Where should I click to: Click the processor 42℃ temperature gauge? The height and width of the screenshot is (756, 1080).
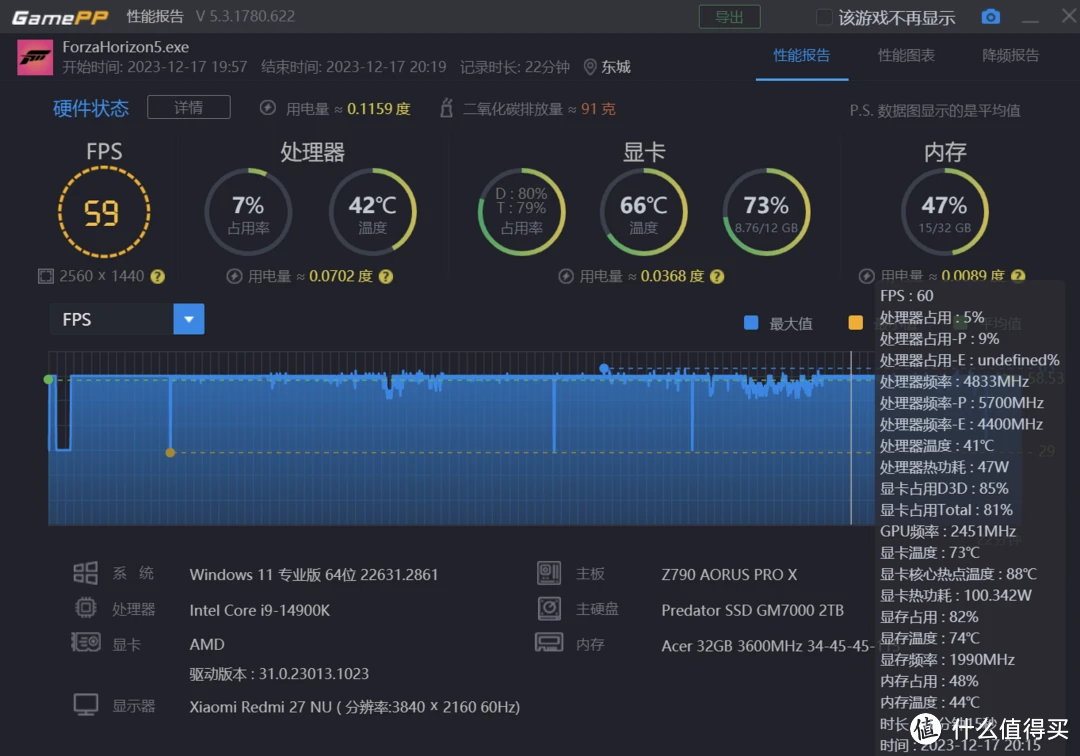coord(373,212)
